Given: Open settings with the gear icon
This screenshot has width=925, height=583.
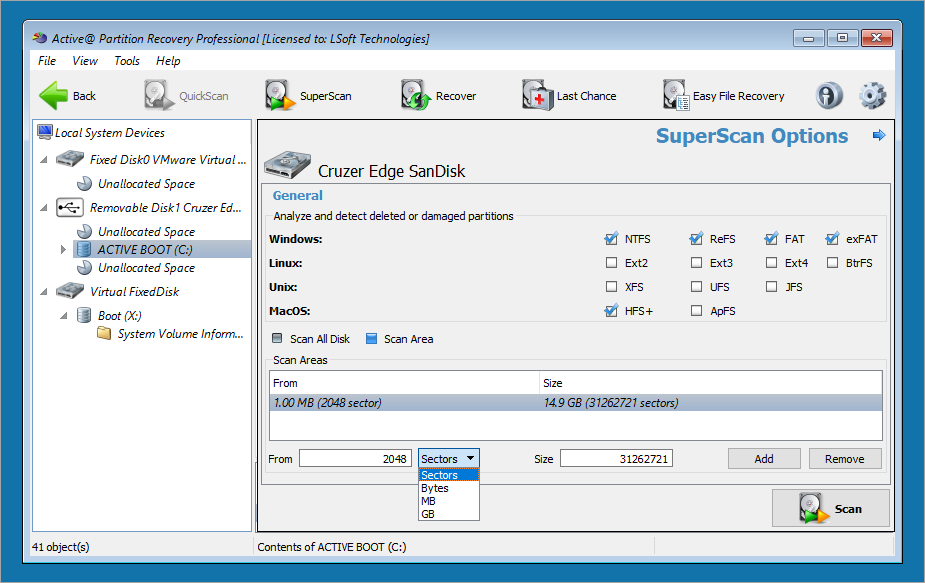Looking at the screenshot, I should (872, 96).
